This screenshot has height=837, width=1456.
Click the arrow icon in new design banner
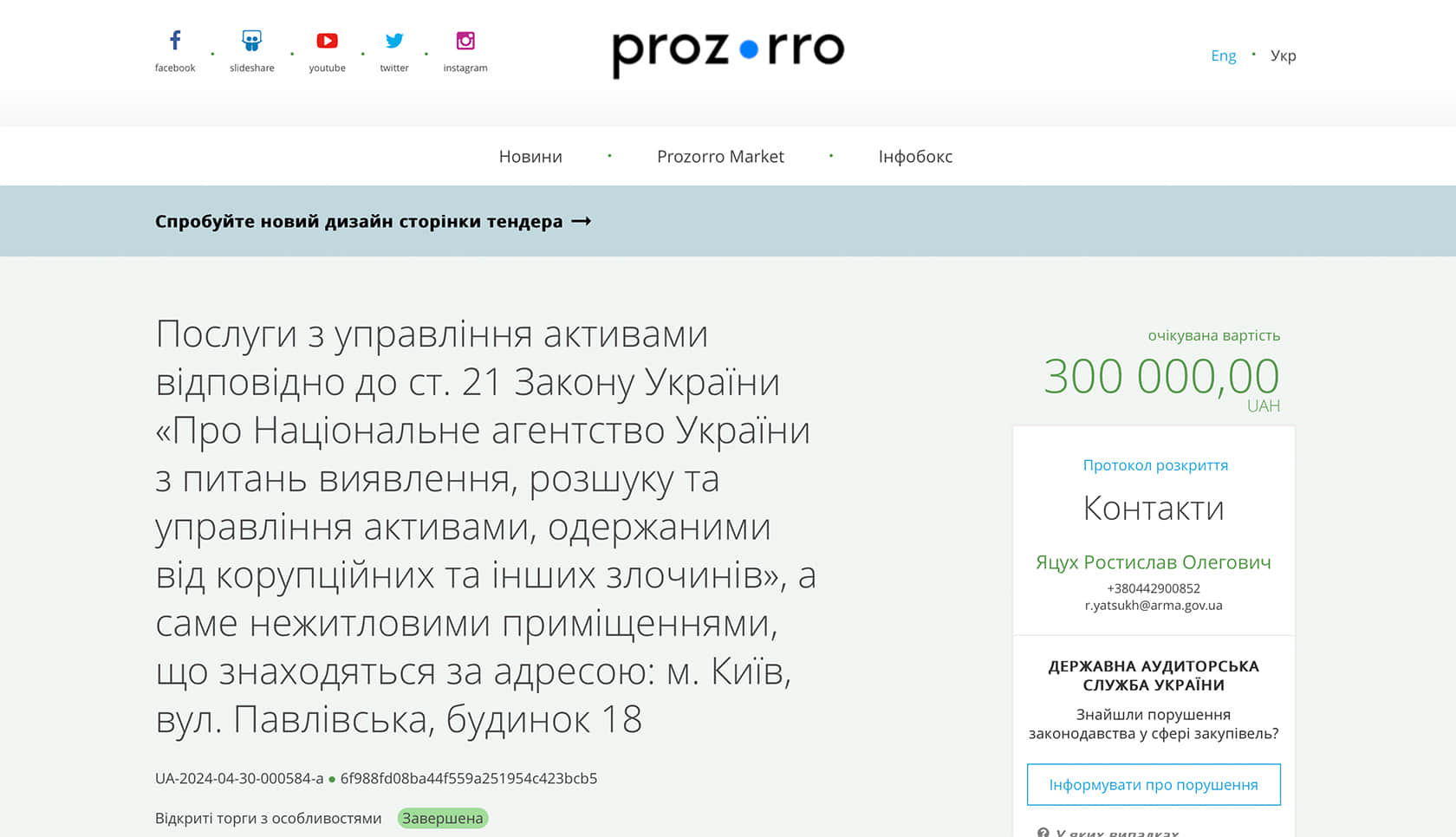[582, 222]
